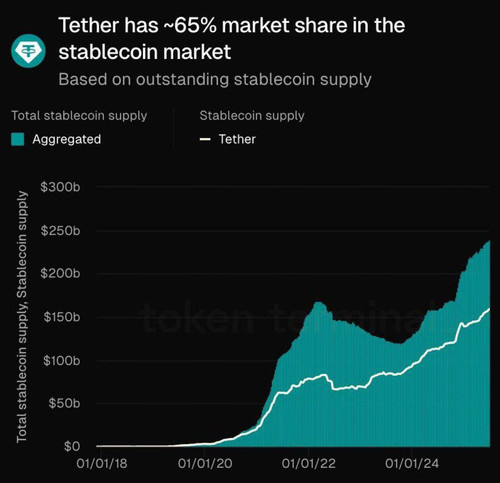
Task: Toggle the Aggregated series legend label
Action: 67,139
